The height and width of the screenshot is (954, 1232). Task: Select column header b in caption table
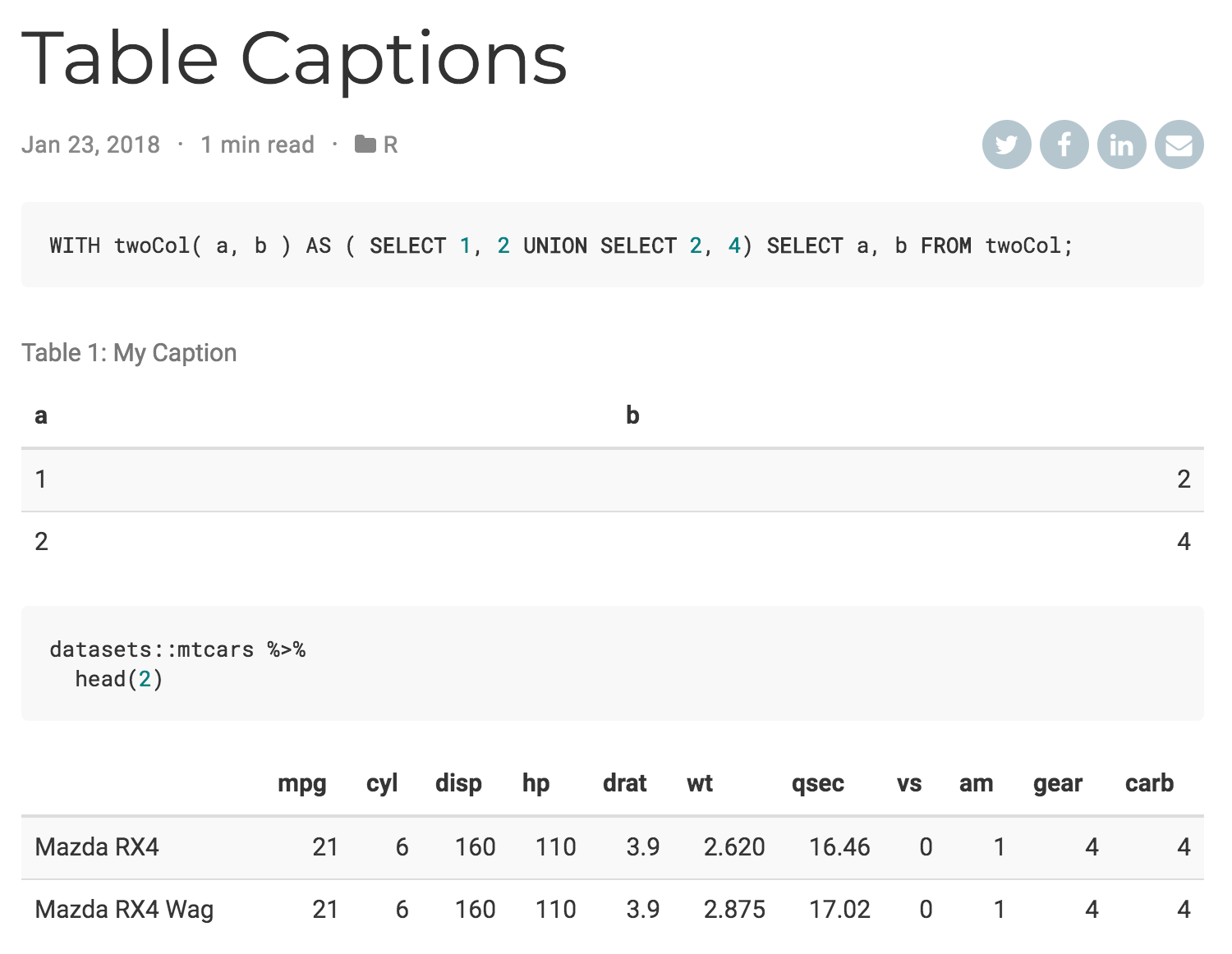[x=632, y=415]
